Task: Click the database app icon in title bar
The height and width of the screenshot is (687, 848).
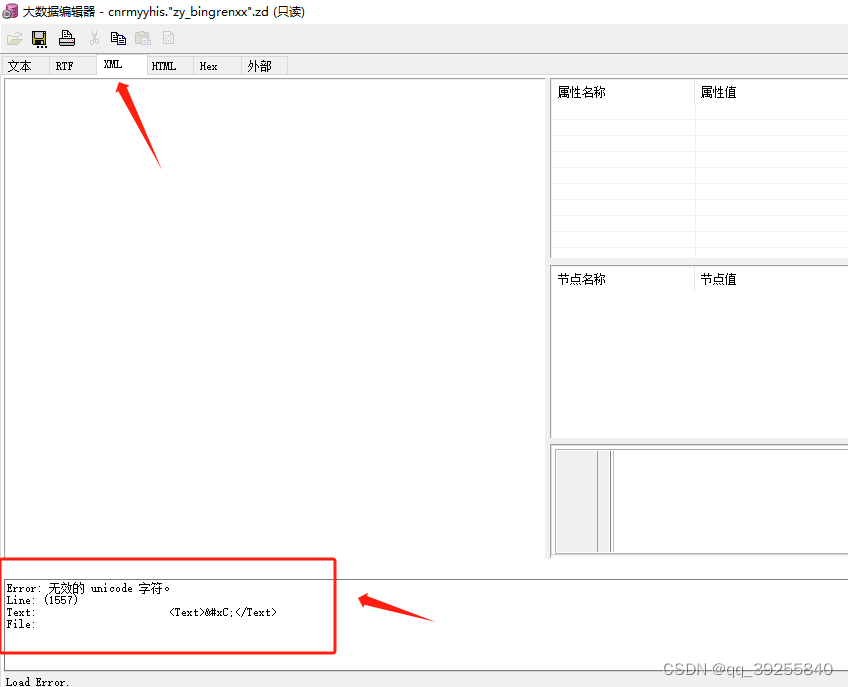Action: coord(10,11)
